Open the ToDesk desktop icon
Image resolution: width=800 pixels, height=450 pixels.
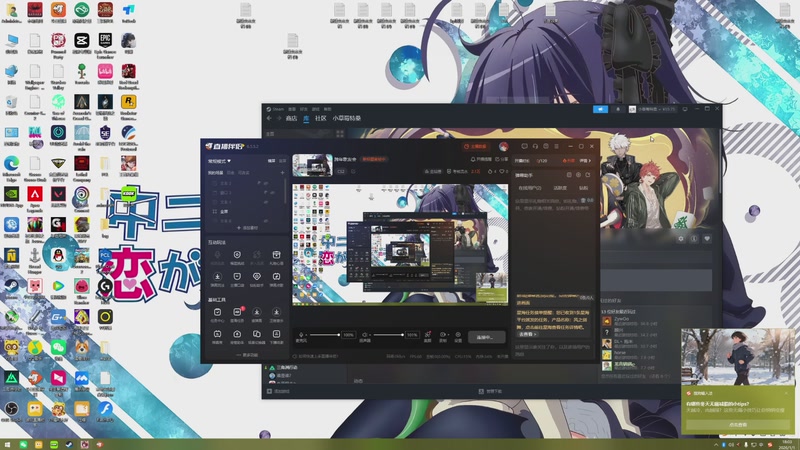tap(129, 10)
